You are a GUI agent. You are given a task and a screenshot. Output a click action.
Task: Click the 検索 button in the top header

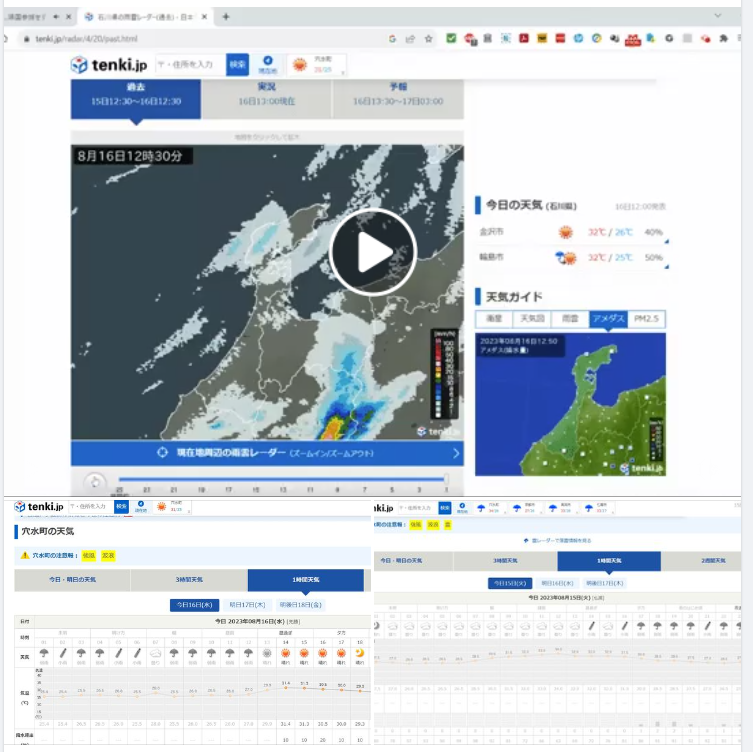(x=237, y=64)
